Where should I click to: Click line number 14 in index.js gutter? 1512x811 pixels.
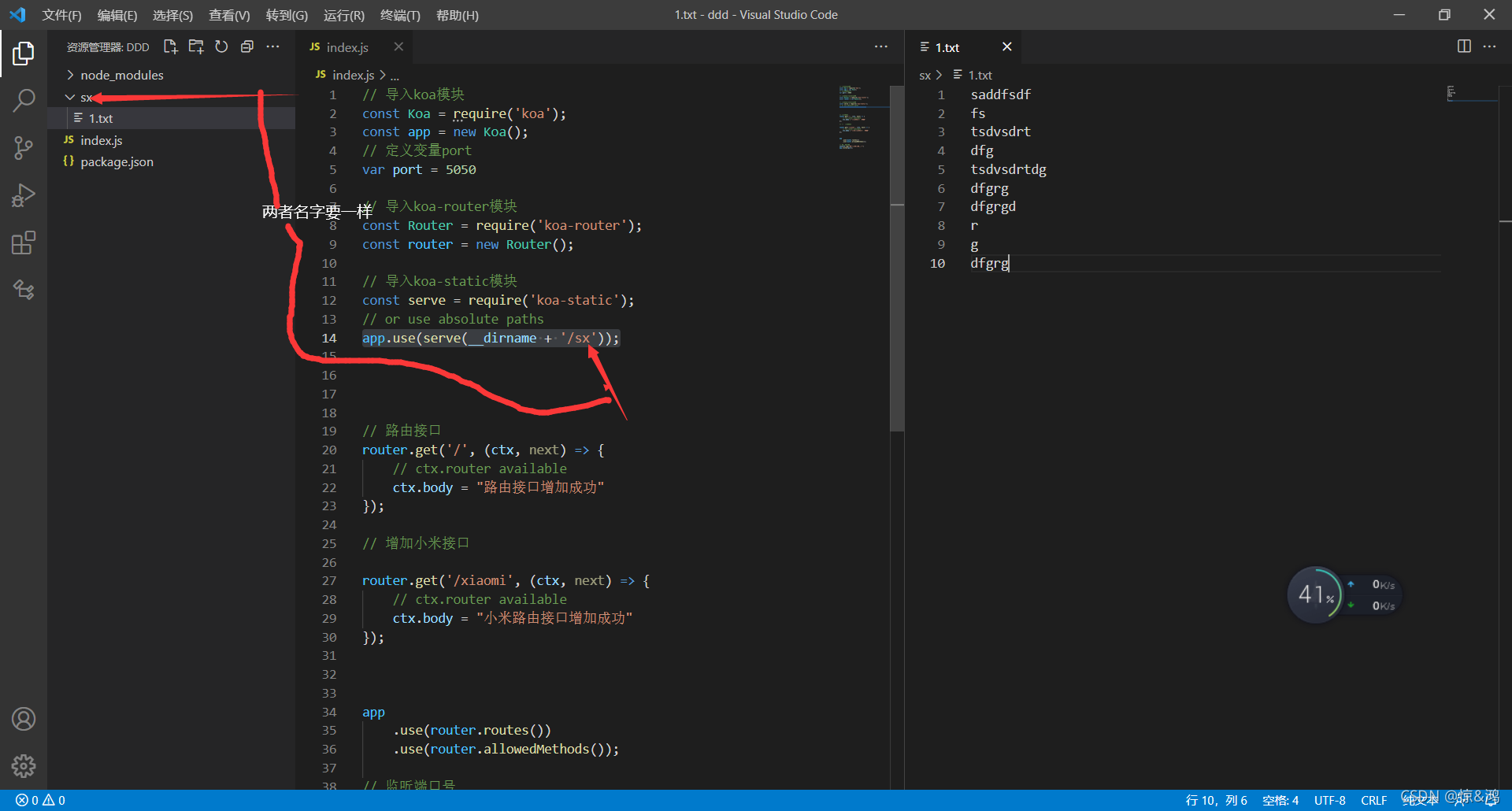tap(329, 338)
